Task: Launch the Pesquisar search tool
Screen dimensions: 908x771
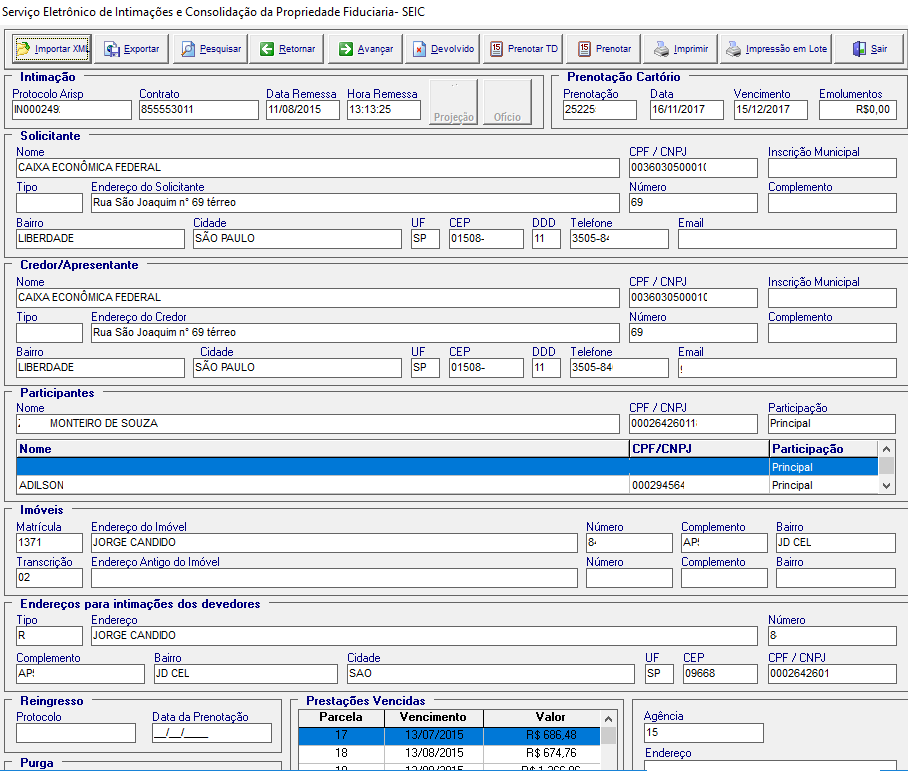Action: (x=211, y=49)
